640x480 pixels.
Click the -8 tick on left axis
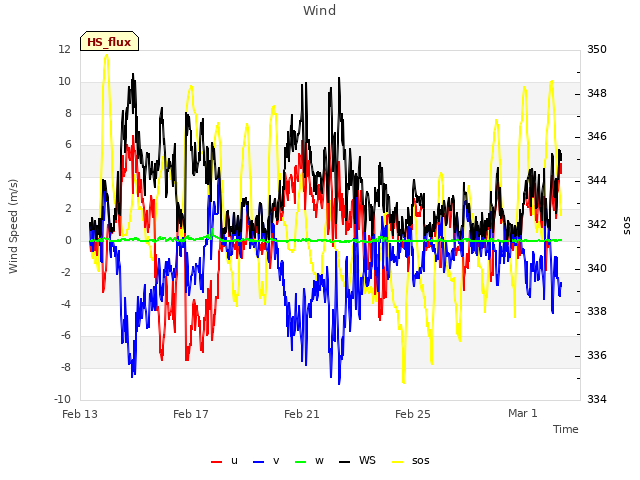(66, 367)
